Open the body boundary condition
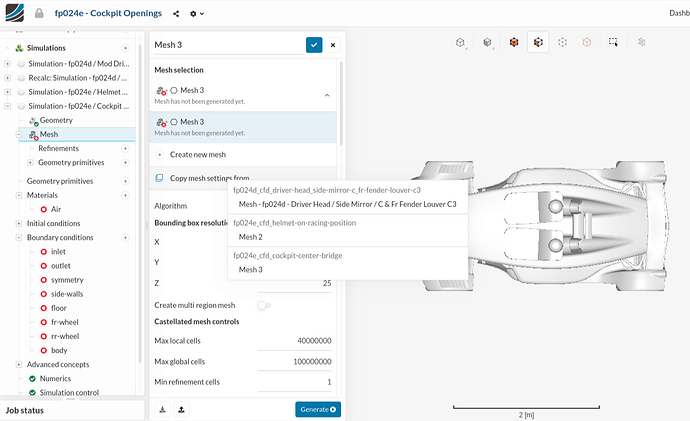 pos(59,350)
